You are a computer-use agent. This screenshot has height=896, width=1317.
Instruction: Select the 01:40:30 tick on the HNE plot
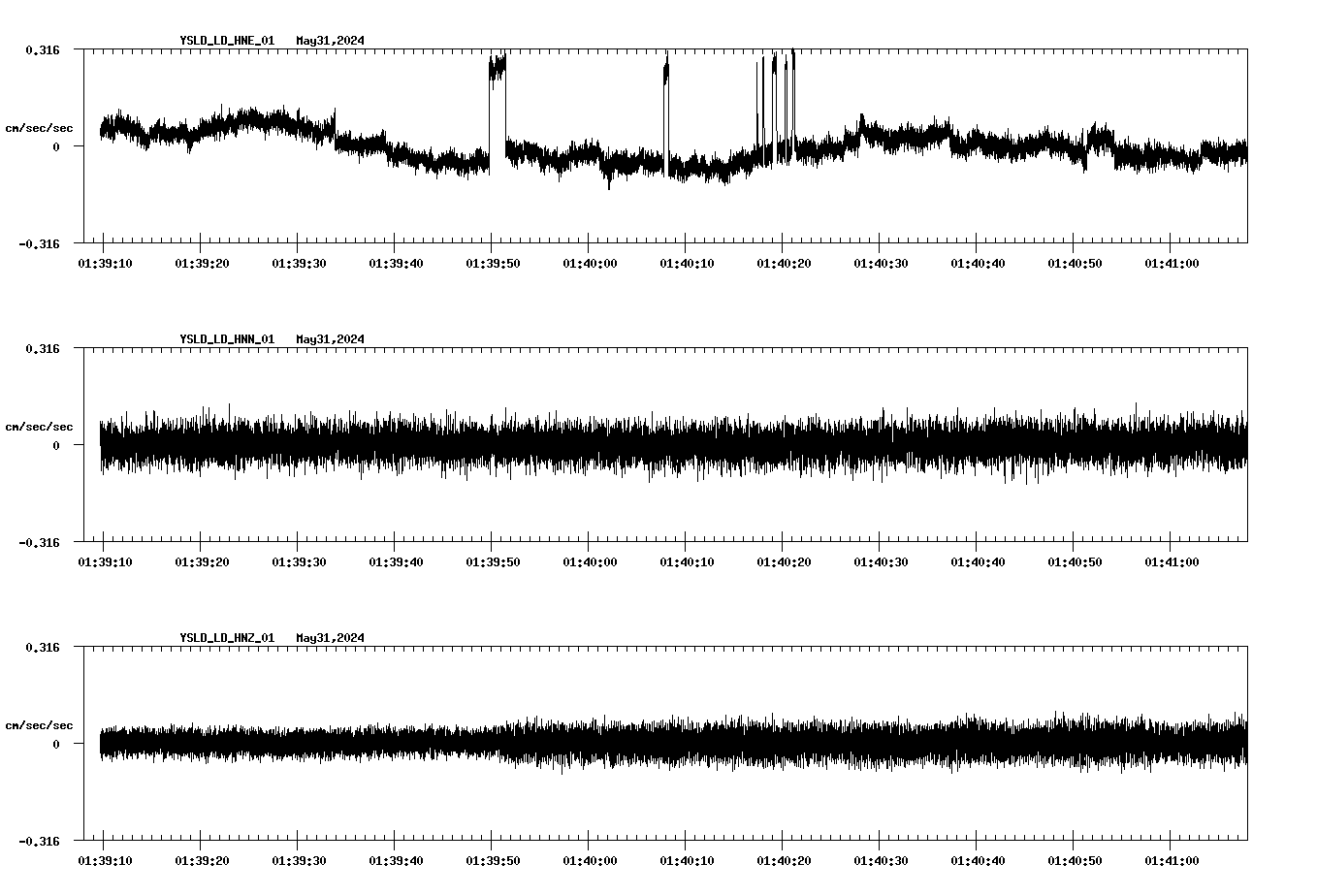[x=879, y=262]
